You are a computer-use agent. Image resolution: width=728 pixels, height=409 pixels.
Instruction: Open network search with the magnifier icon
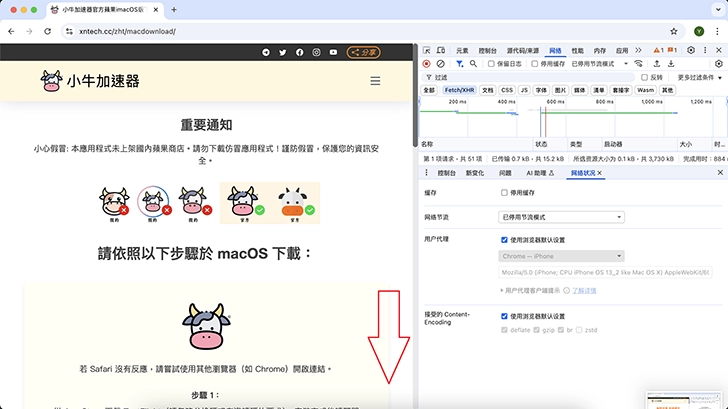point(473,64)
